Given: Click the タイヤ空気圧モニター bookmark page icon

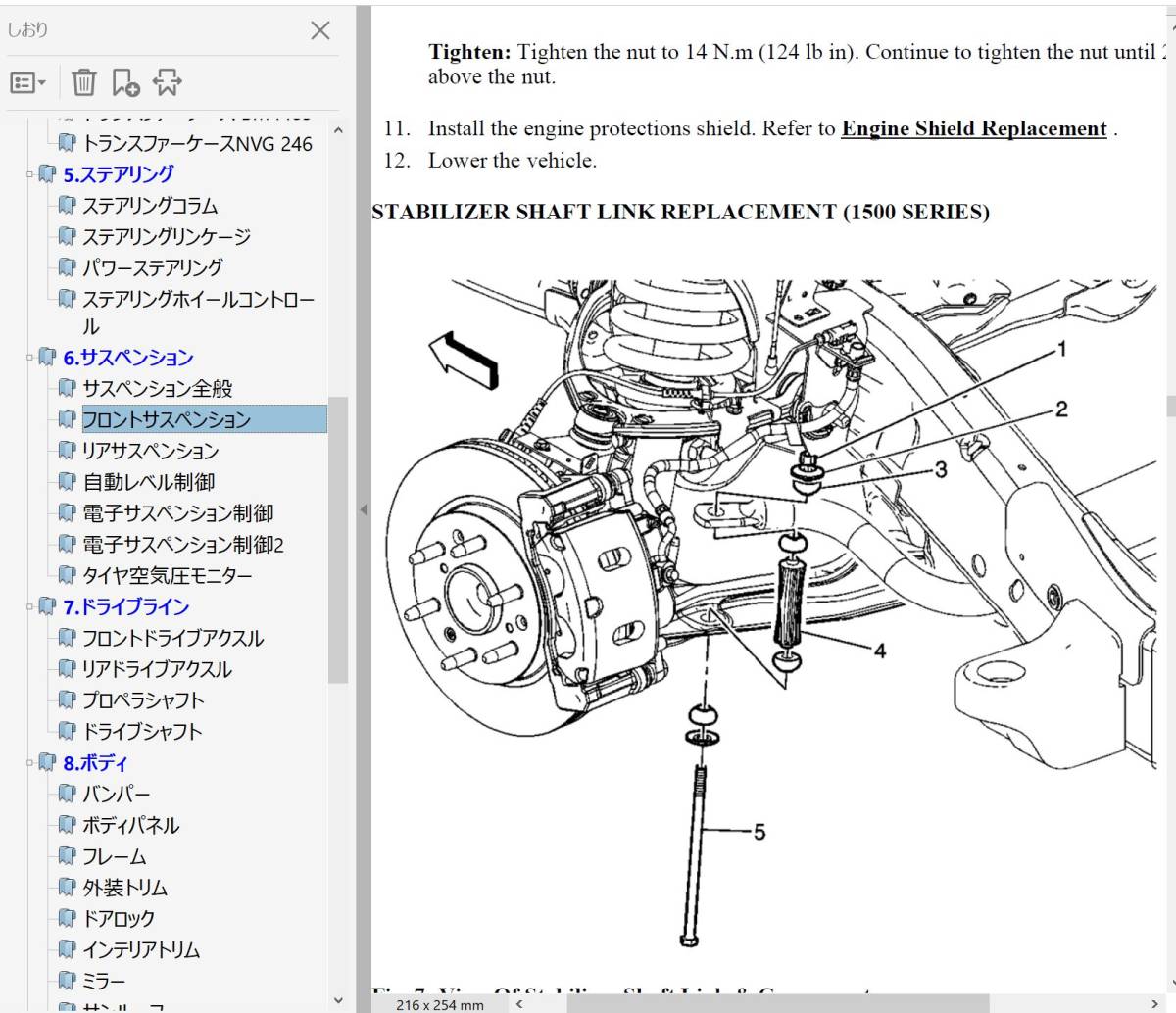Looking at the screenshot, I should [67, 576].
